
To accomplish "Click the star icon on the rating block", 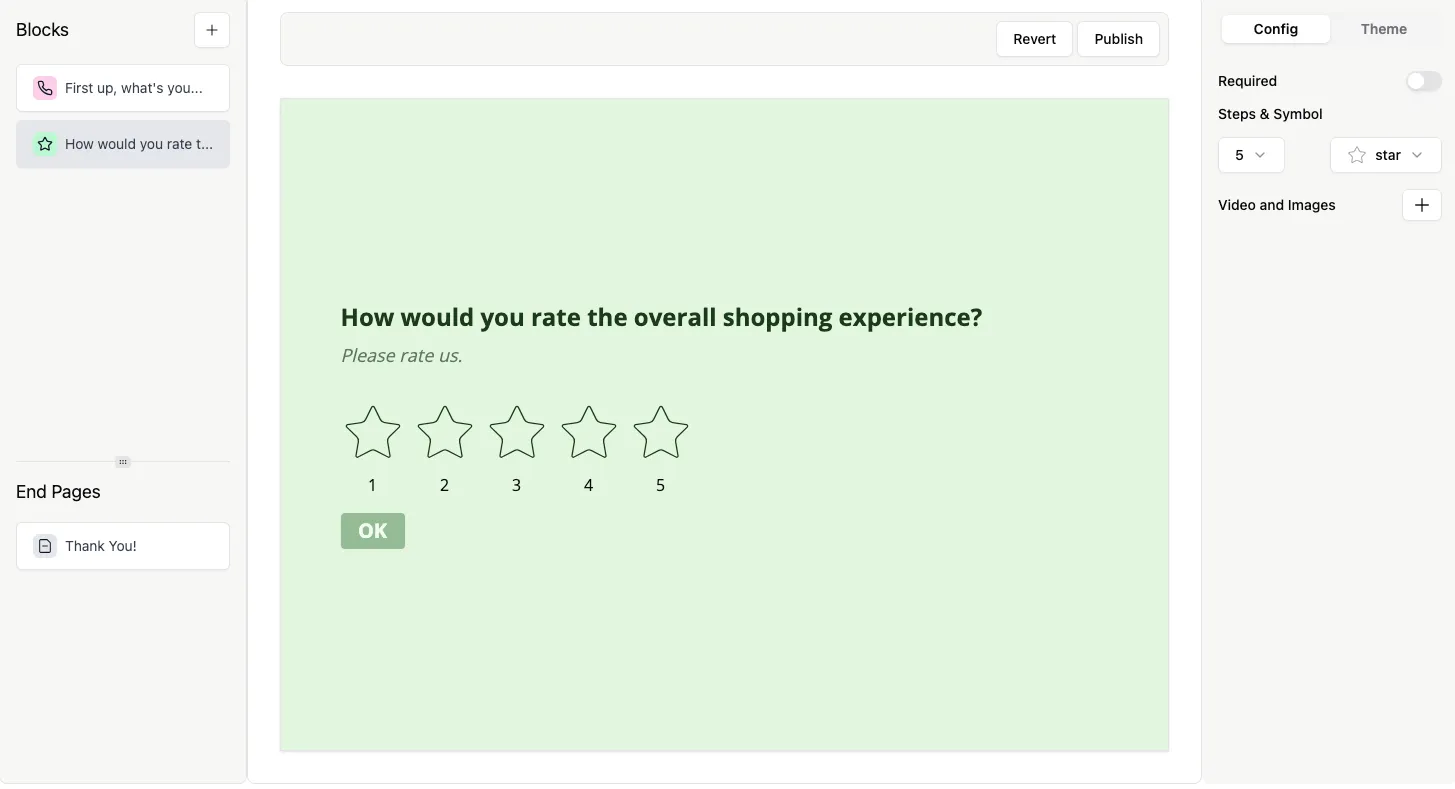I will (44, 143).
